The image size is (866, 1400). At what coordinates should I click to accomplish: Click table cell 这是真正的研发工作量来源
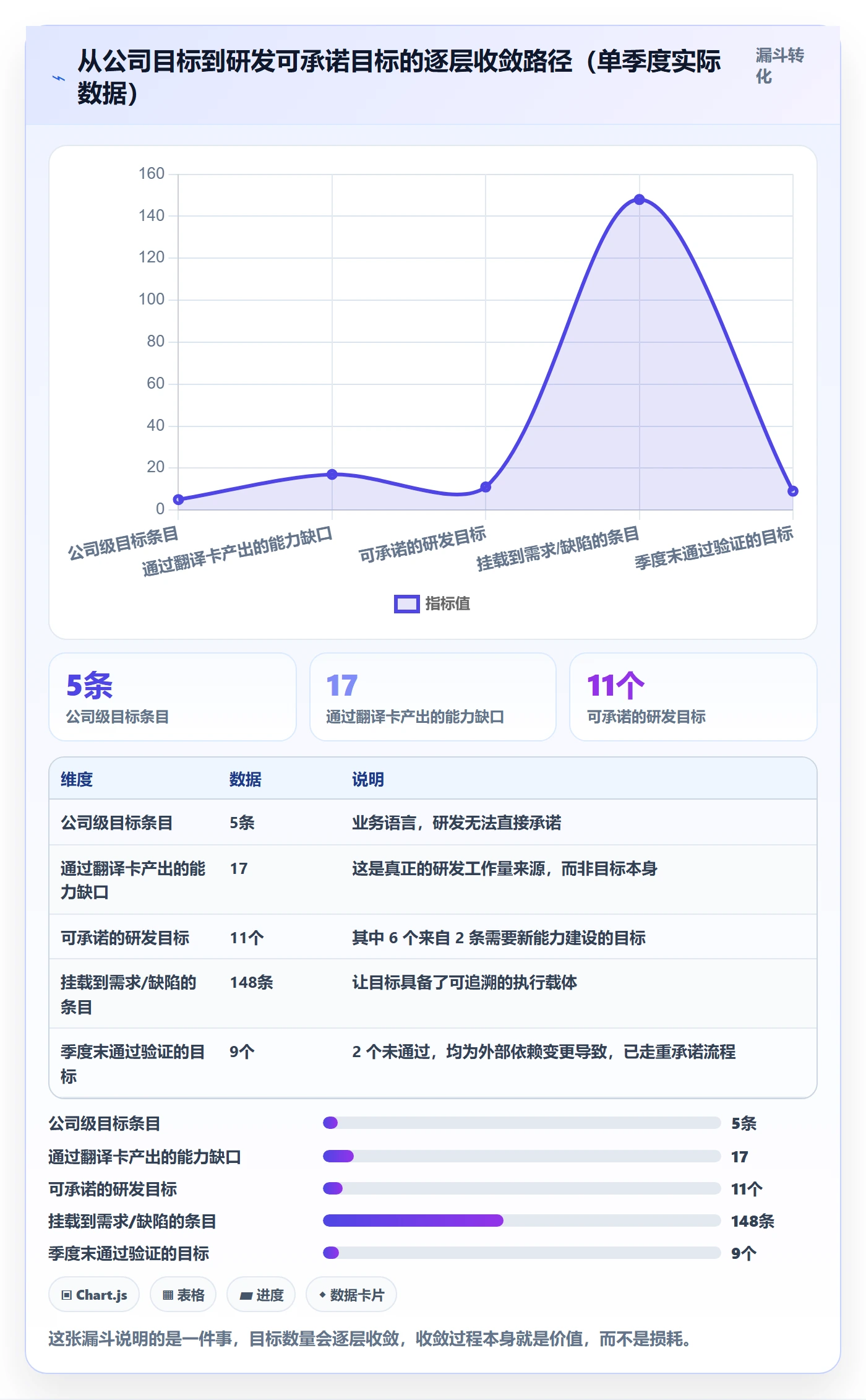pos(504,868)
